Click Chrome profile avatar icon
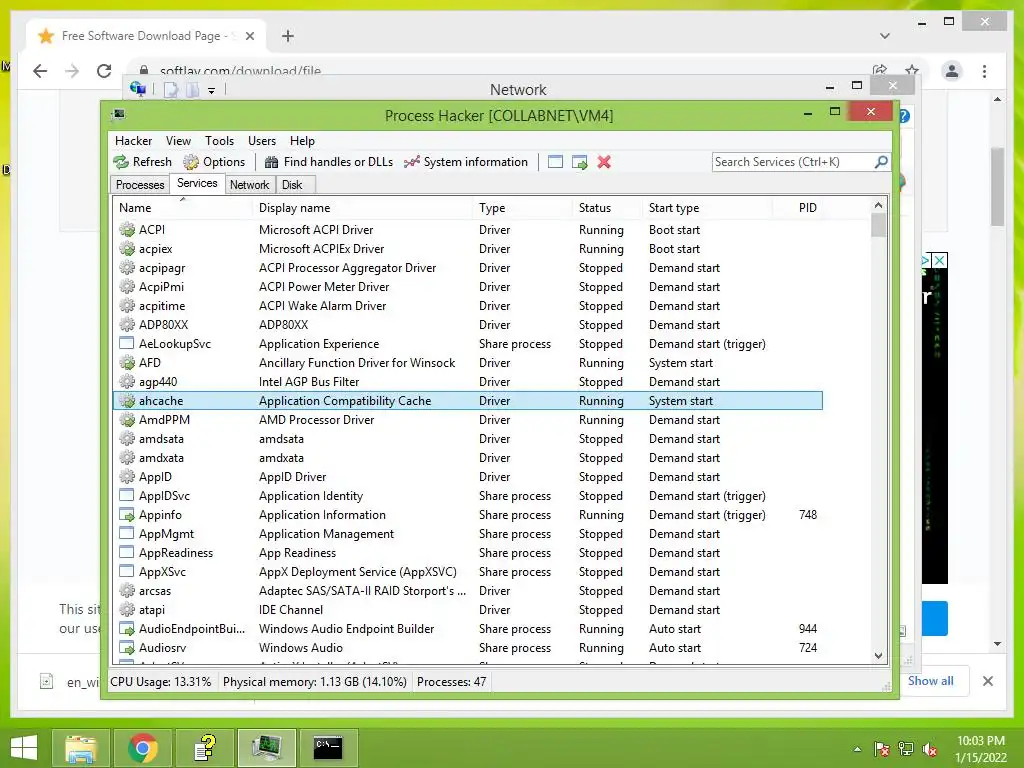 click(x=952, y=71)
